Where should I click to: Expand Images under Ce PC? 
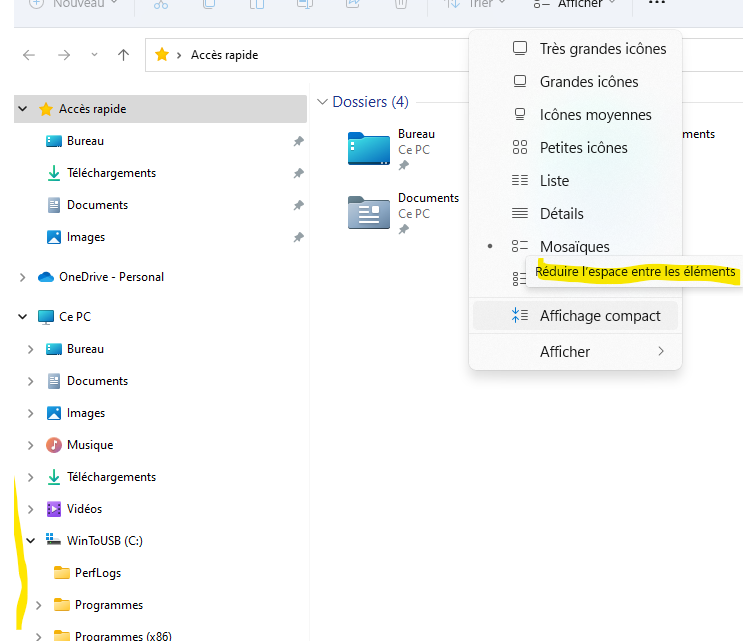point(30,413)
